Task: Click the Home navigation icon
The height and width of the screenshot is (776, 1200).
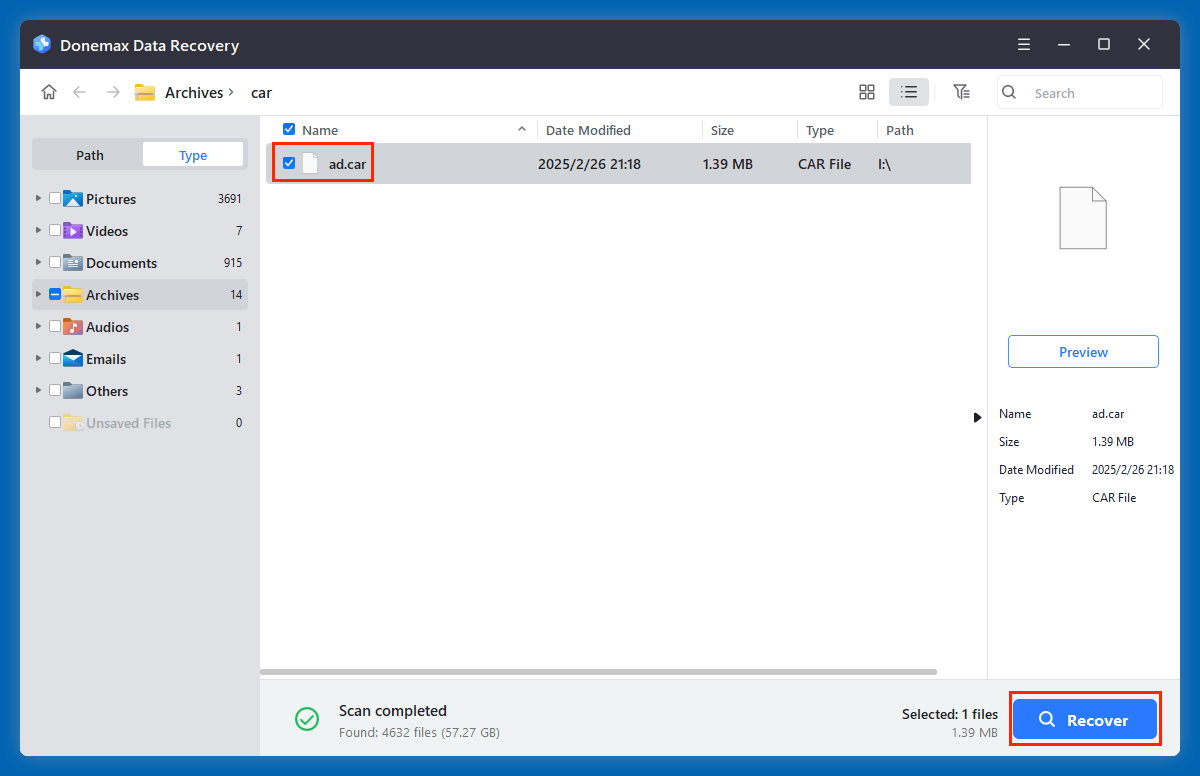Action: click(48, 91)
